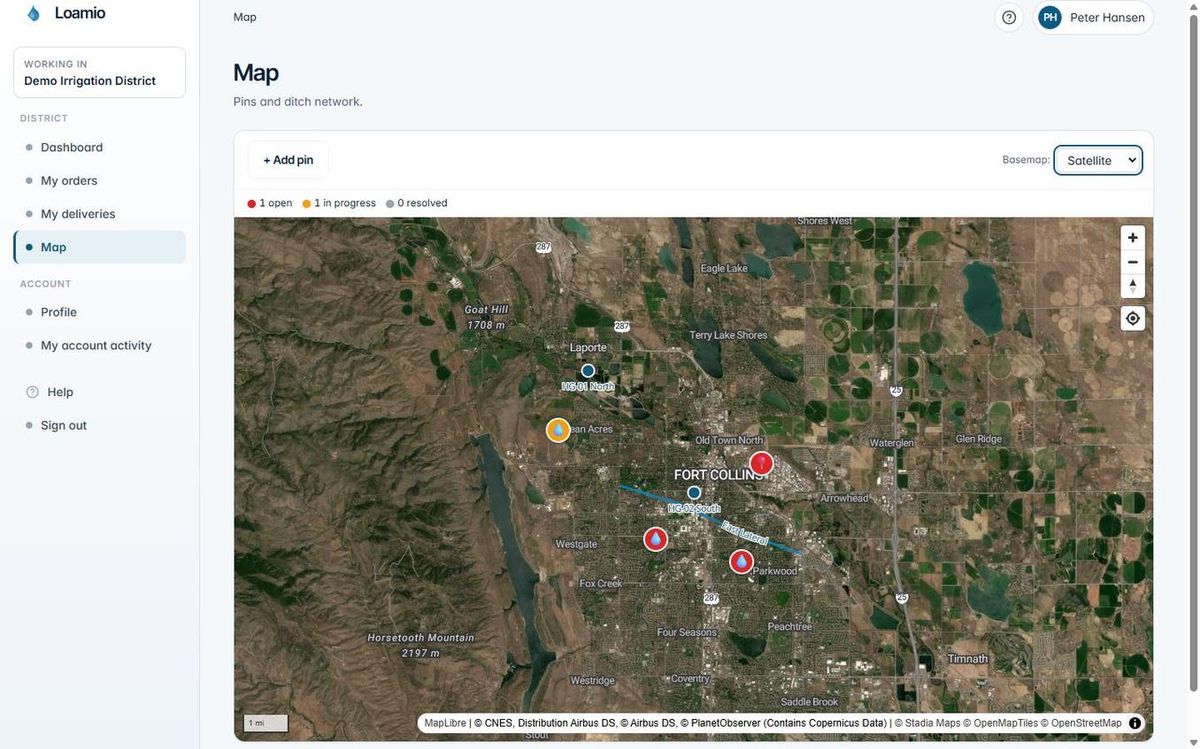Click the Loamio water drop logo

(x=34, y=14)
